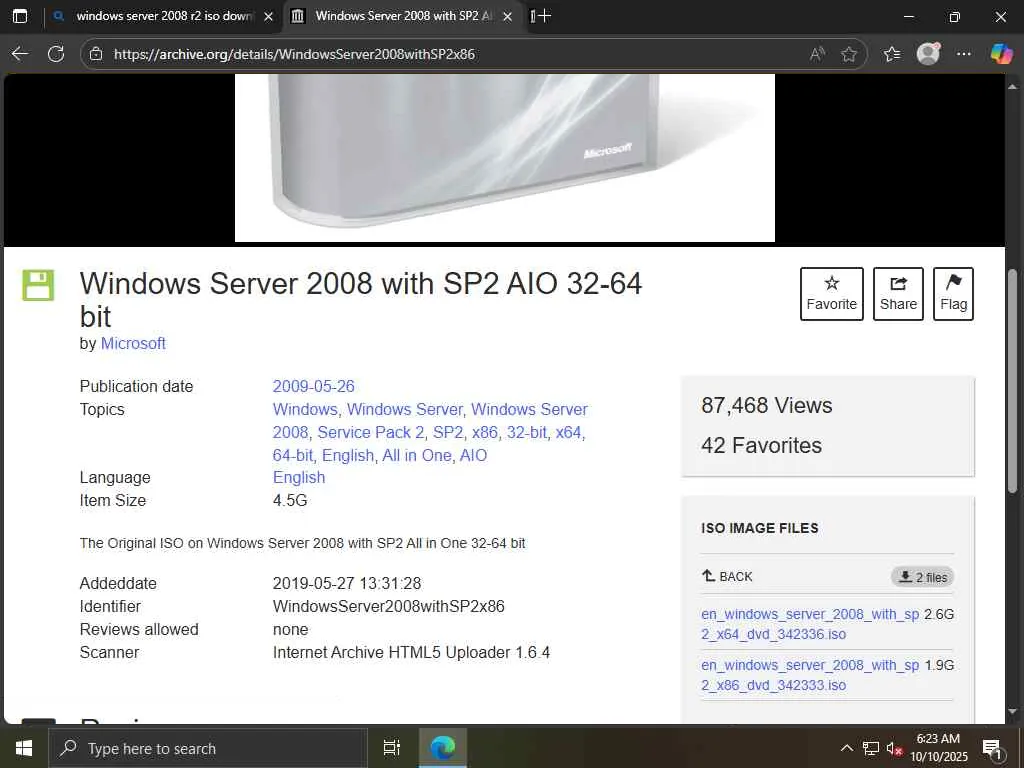Open the Windows Start menu
Screen dimensions: 1024x768
pos(24,748)
